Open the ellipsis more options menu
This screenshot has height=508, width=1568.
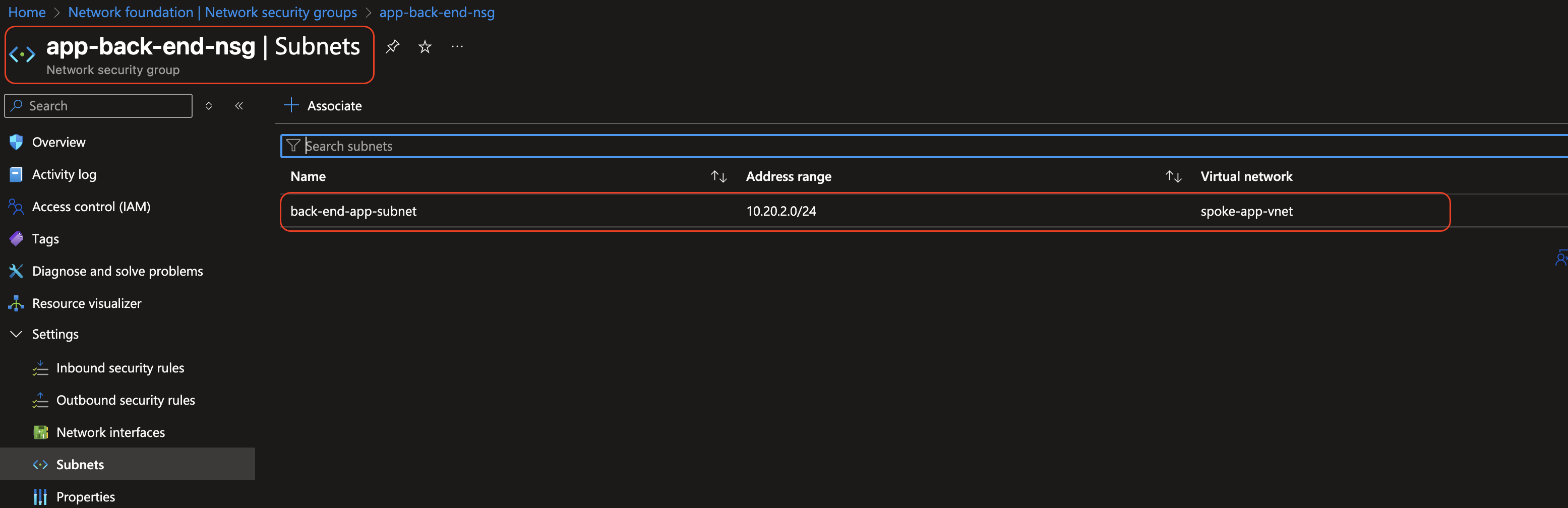[x=457, y=46]
